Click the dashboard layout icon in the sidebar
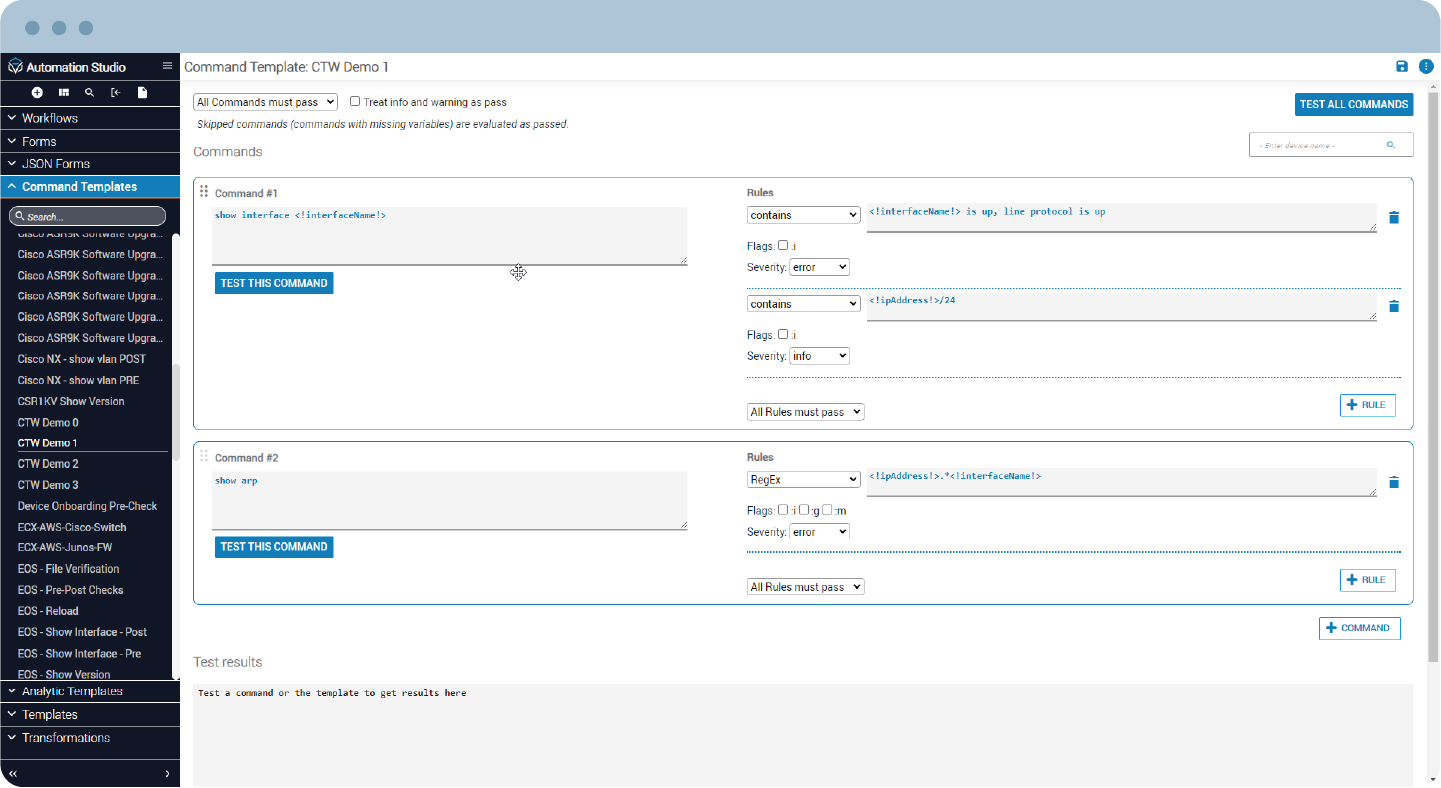This screenshot has width=1441, height=788. click(62, 92)
